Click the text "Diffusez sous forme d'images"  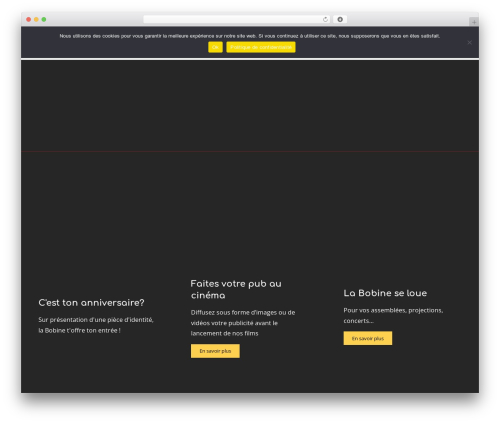(234, 312)
